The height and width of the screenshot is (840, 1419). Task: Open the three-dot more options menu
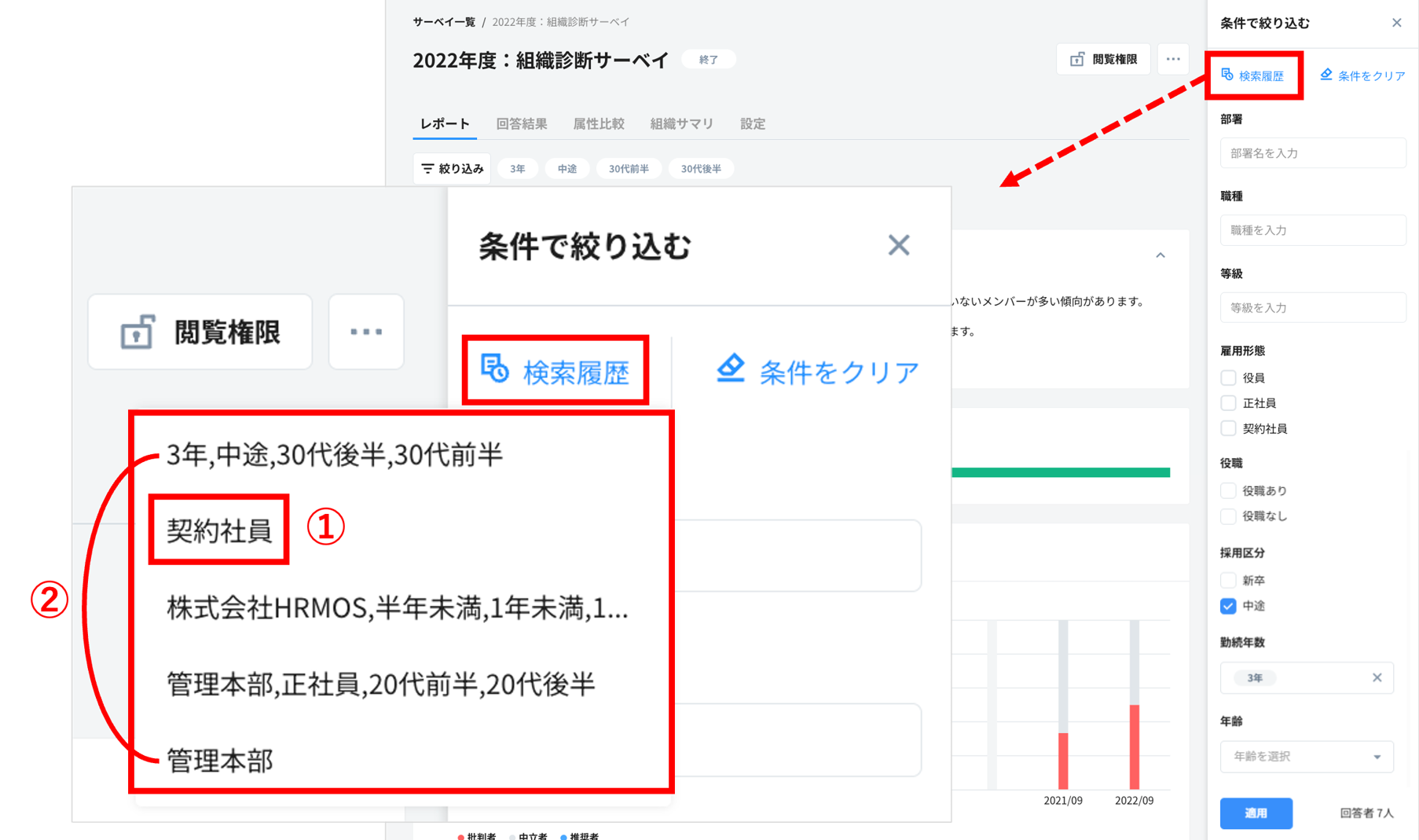1172,60
